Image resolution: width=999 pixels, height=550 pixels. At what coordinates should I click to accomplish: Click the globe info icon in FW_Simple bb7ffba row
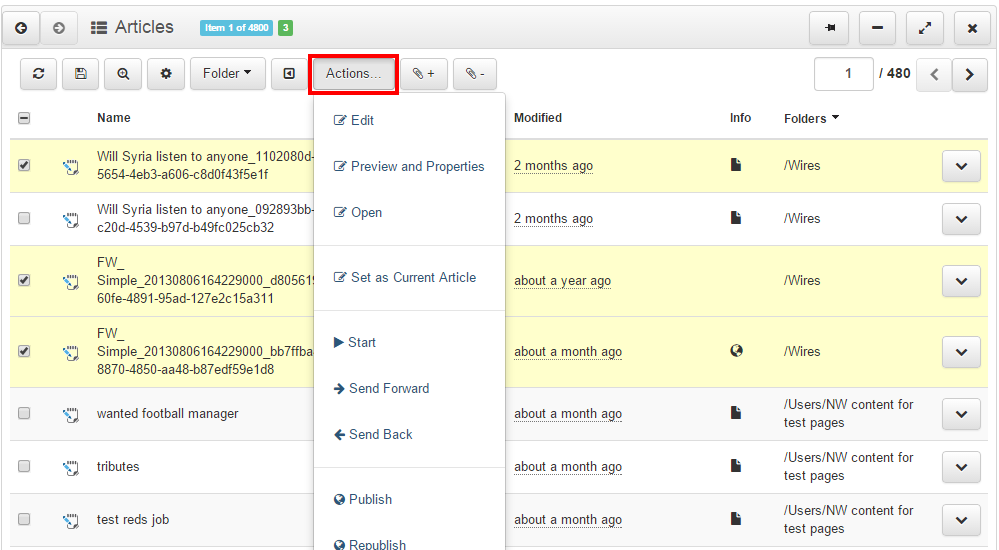[x=736, y=351]
